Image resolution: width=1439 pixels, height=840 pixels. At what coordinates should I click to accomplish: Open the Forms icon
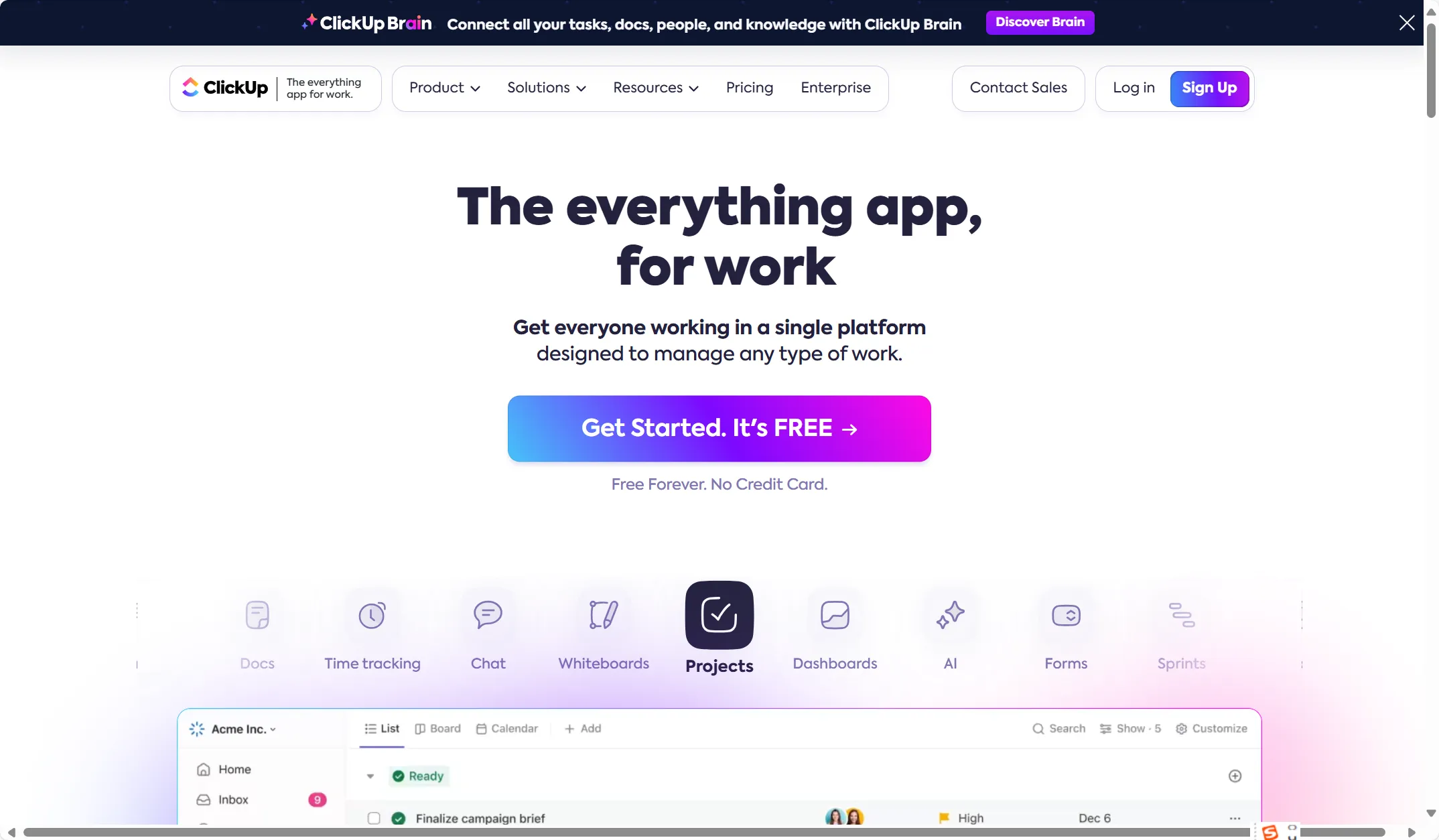(1066, 614)
